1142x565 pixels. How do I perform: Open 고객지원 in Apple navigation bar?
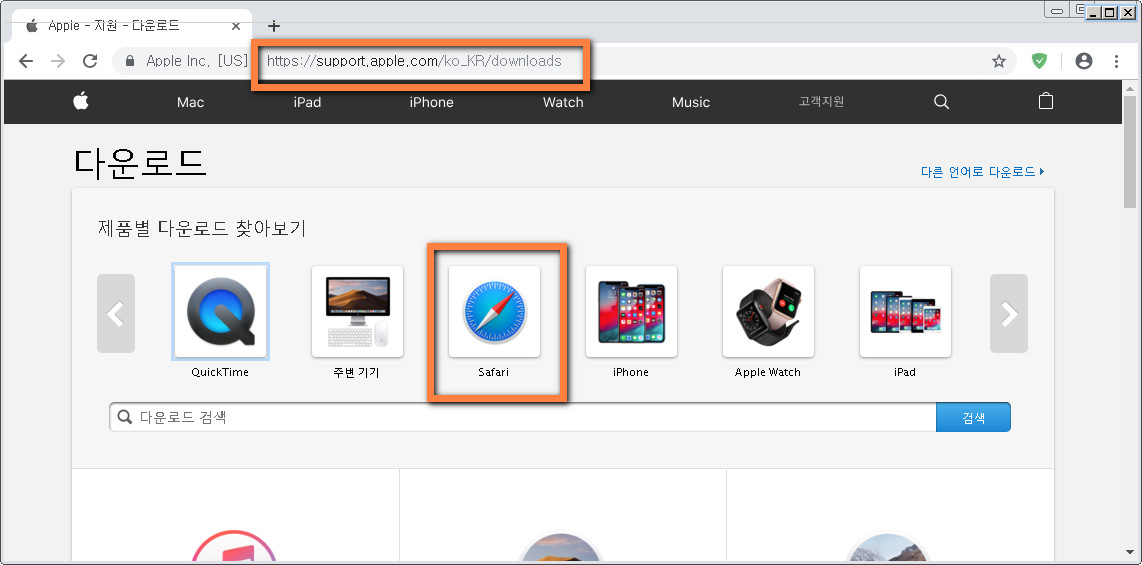821,102
